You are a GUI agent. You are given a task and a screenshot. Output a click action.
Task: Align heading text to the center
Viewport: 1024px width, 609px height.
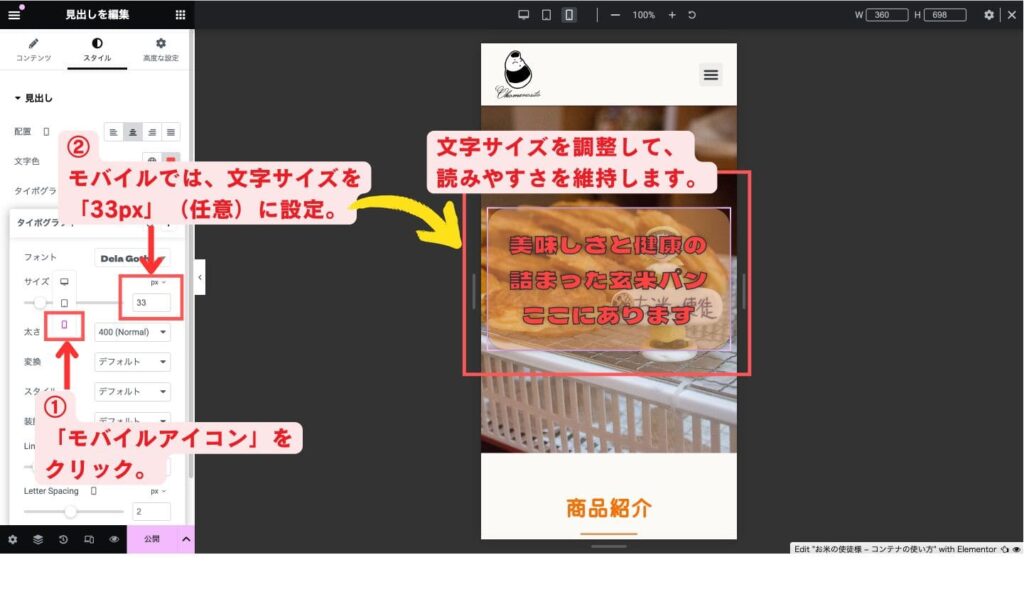pos(133,132)
